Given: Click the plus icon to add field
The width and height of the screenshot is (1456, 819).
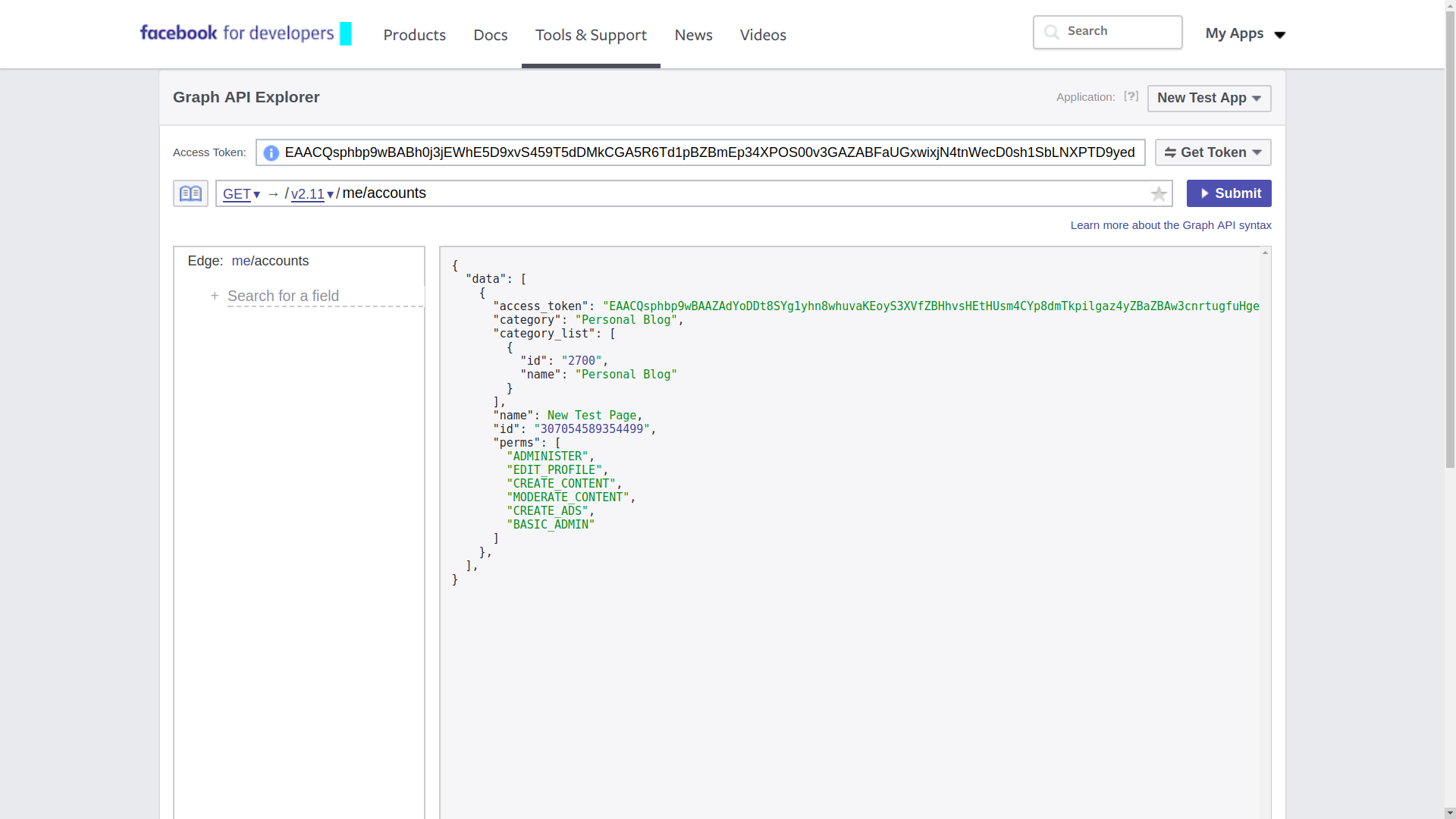Looking at the screenshot, I should tap(215, 296).
